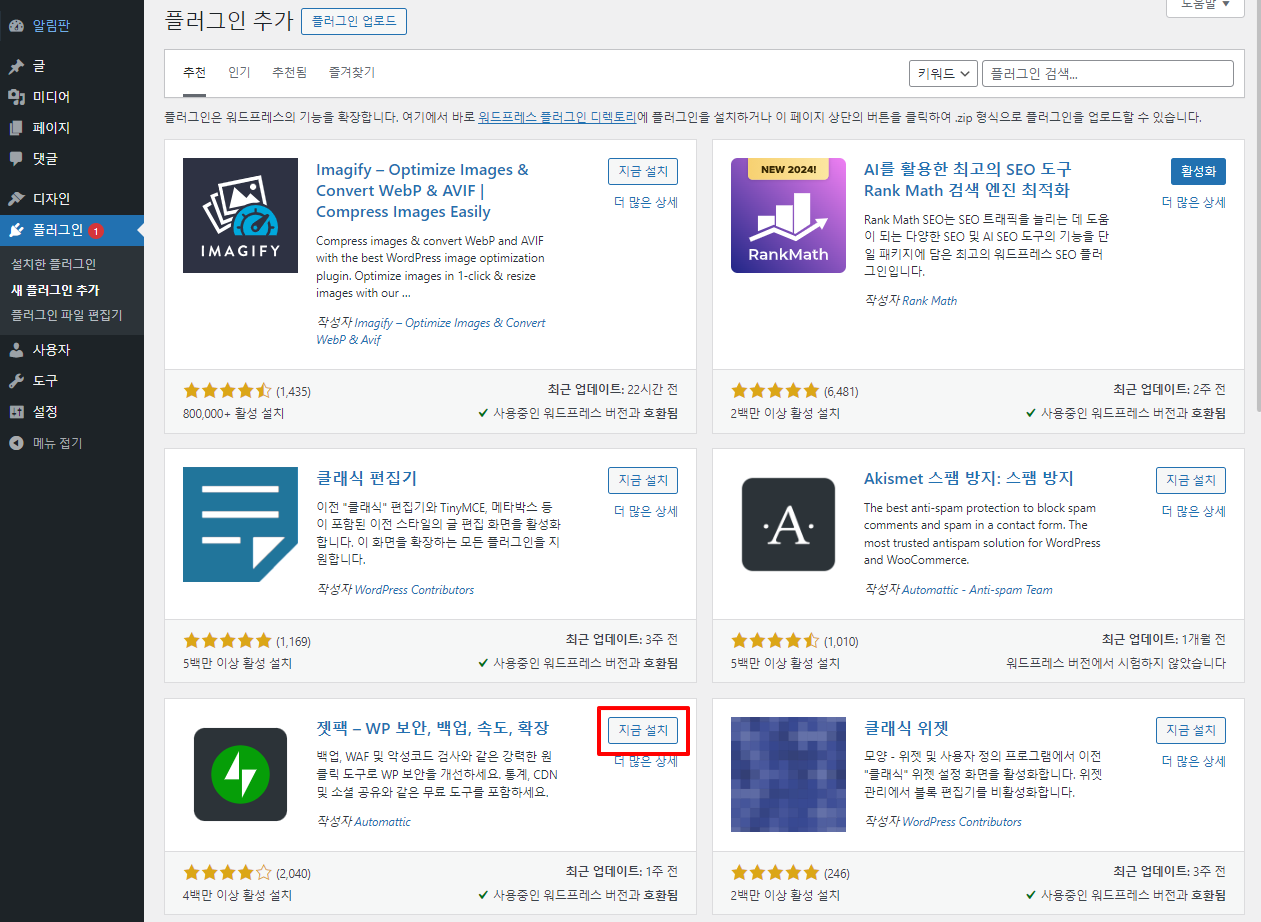Open 더 많은 상세 for Rank Math

[1194, 202]
